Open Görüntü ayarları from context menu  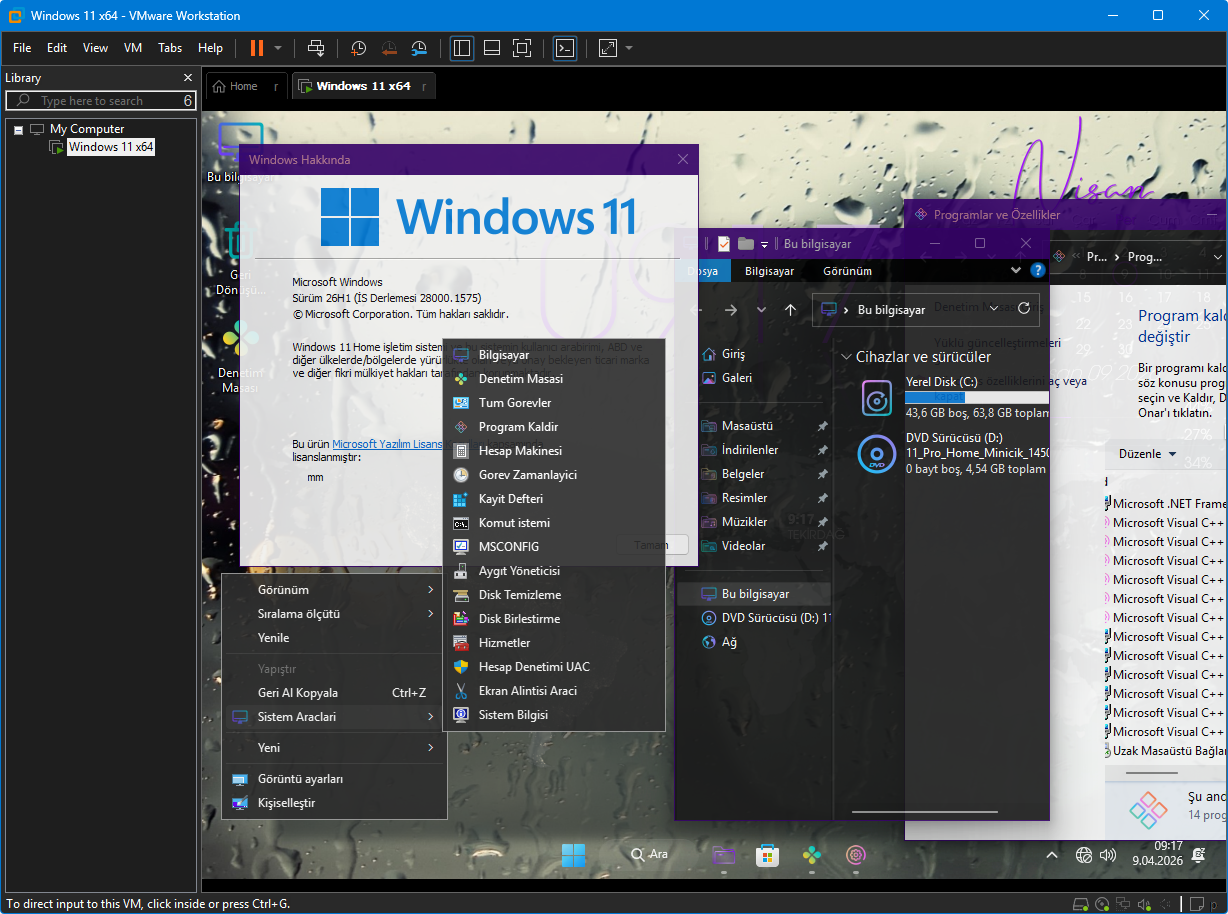point(332,779)
